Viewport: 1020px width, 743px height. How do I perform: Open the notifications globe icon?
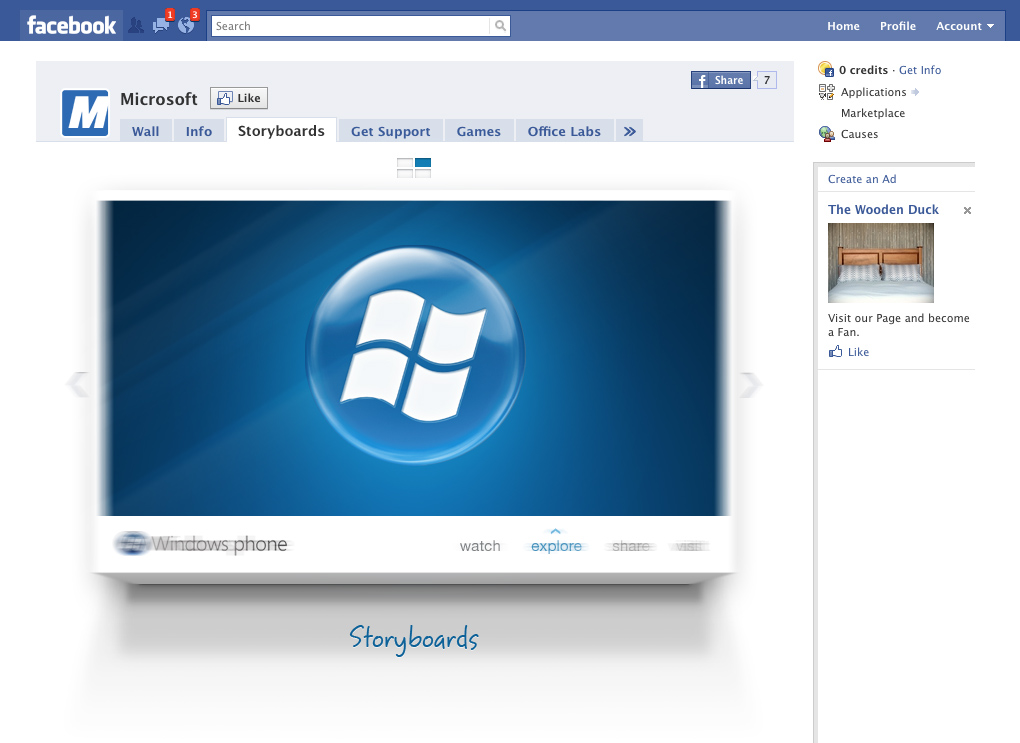click(186, 25)
